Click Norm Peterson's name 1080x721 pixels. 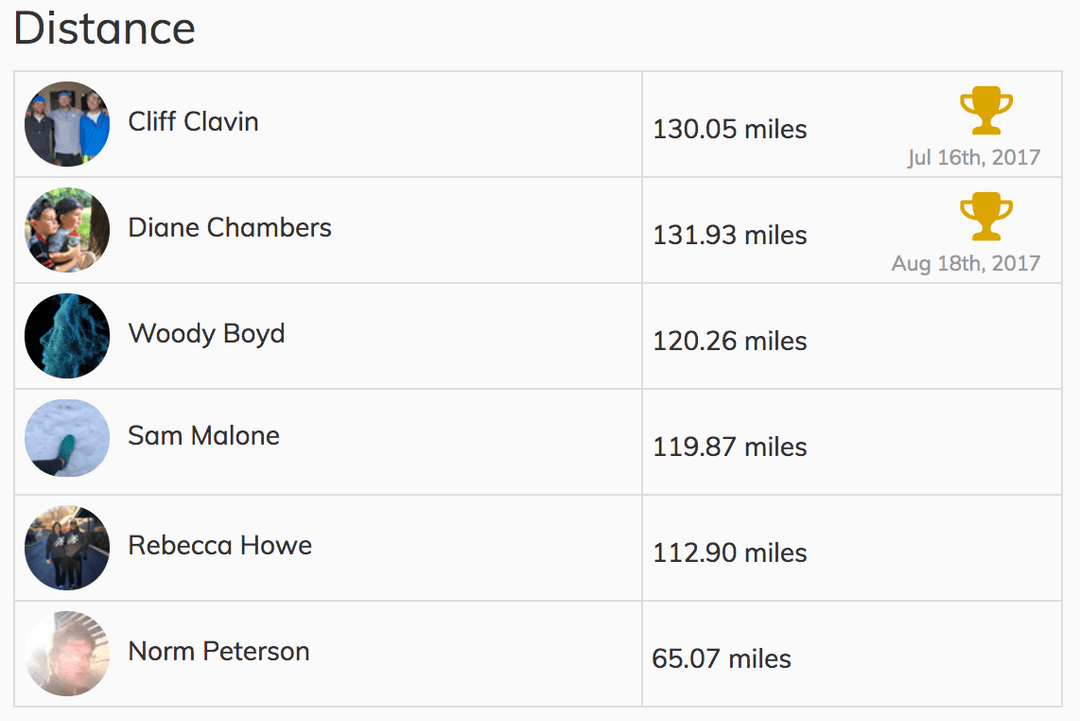[219, 651]
